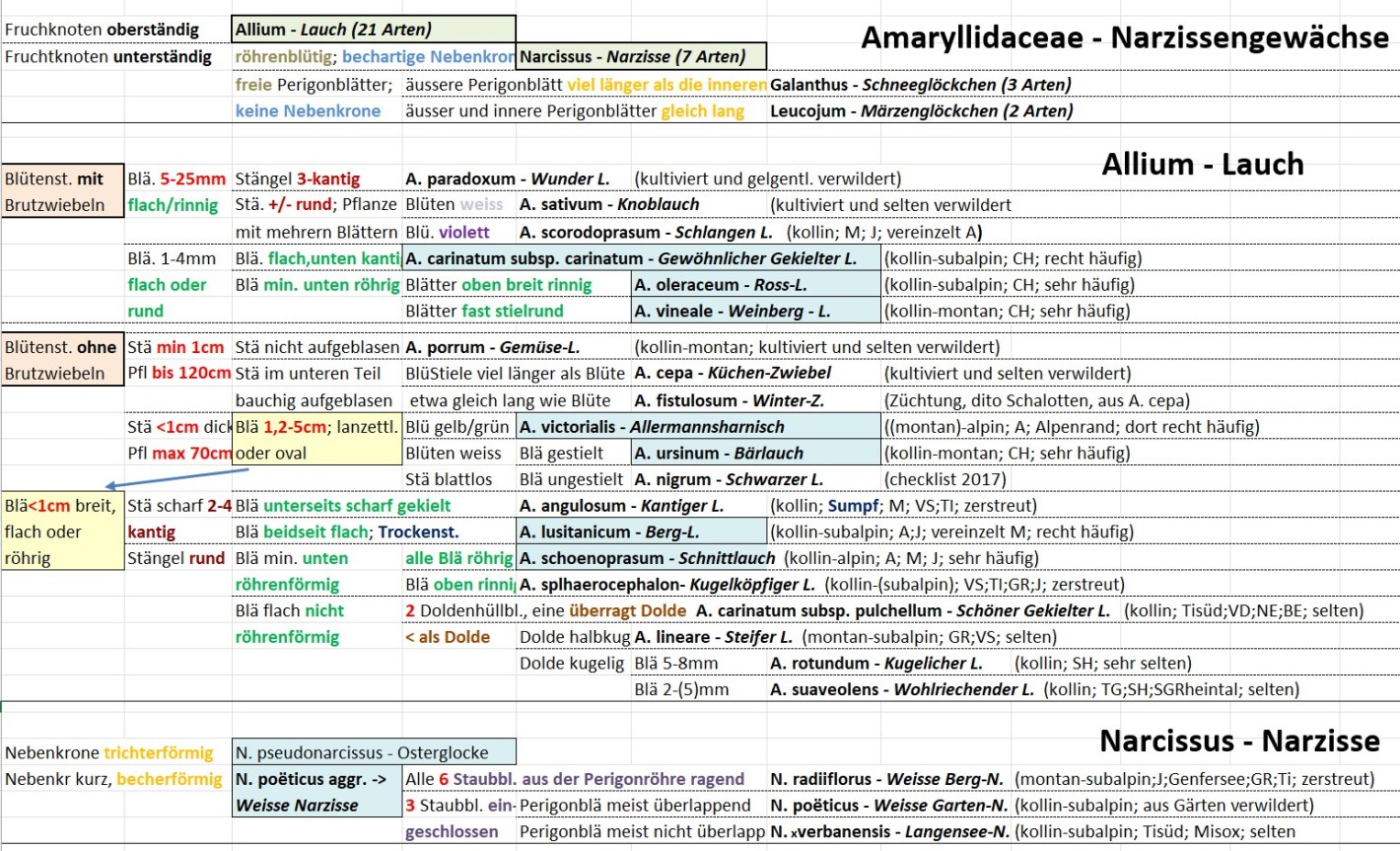Select '(kultiviert und selten verwildert' next to Knoblauch
Image resolution: width=1400 pixels, height=851 pixels.
click(x=890, y=204)
